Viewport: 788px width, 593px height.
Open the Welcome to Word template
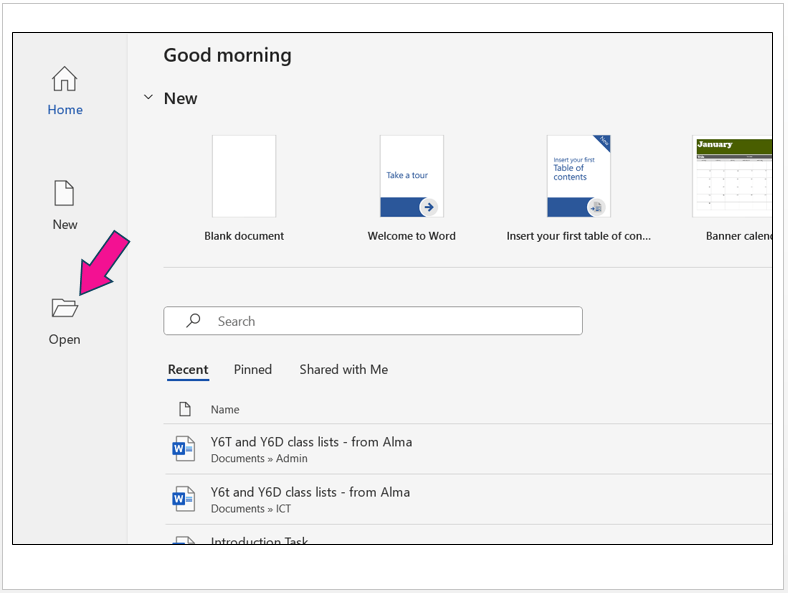point(411,176)
